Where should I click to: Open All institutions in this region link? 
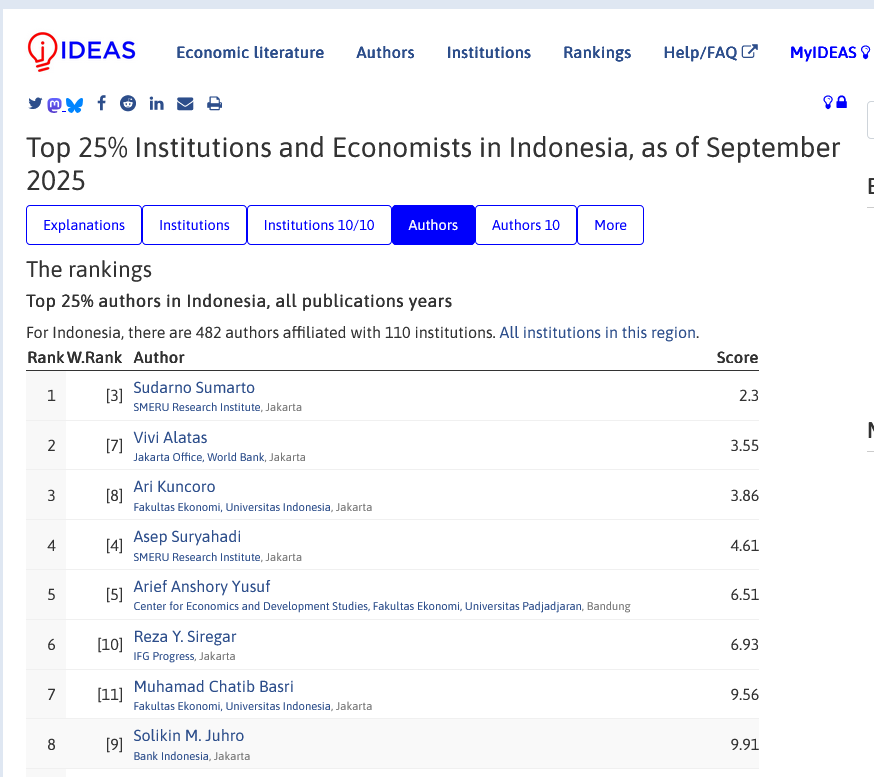(x=598, y=333)
